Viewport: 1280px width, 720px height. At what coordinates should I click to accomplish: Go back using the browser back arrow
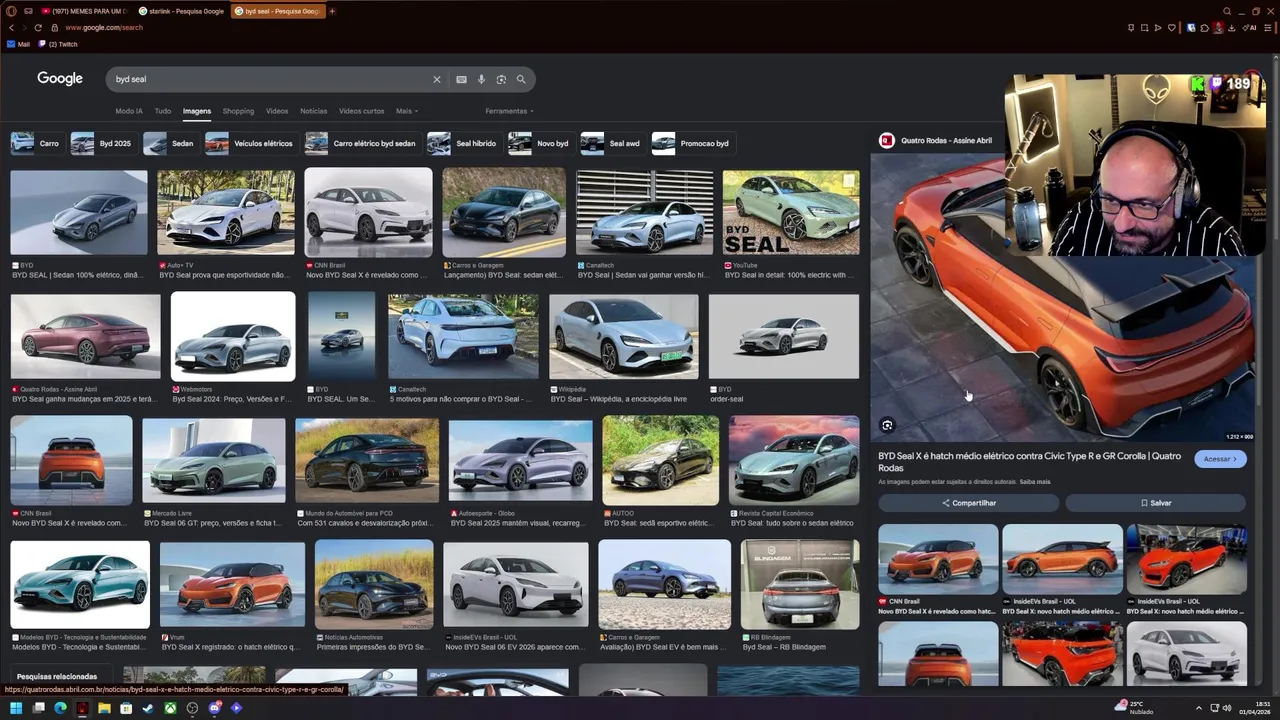tap(11, 27)
